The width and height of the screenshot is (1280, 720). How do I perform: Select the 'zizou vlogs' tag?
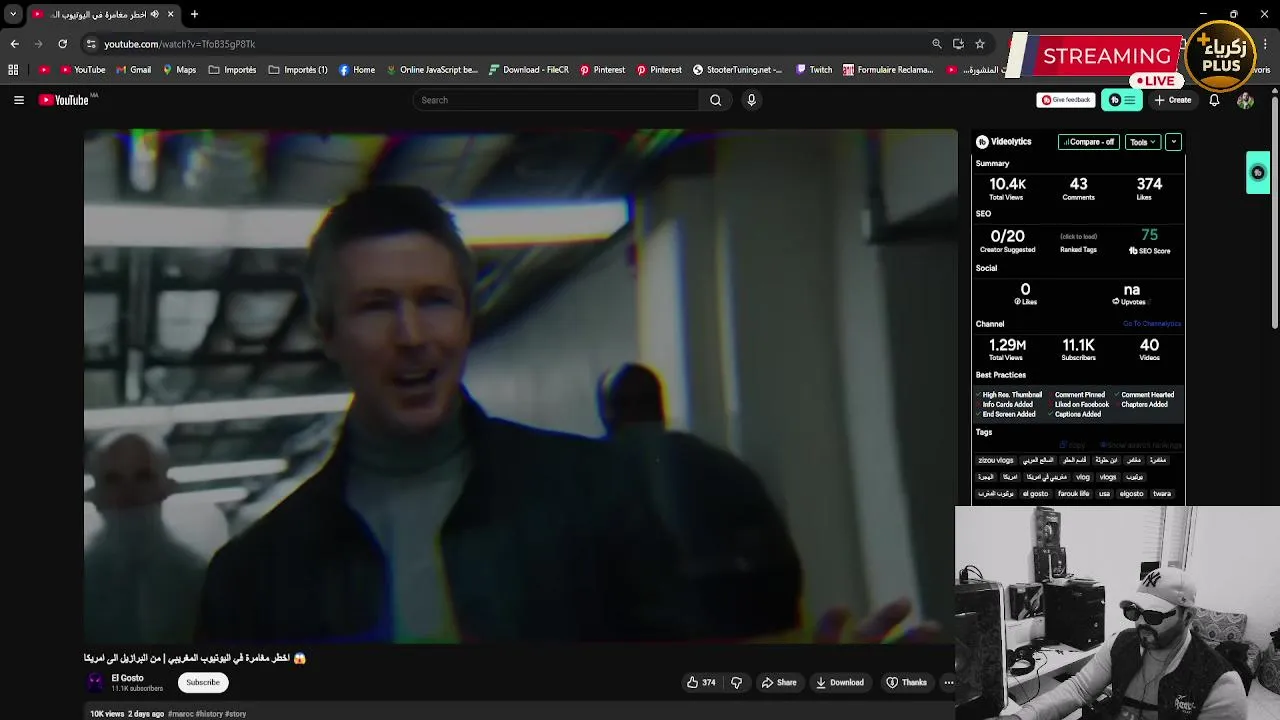(x=996, y=460)
